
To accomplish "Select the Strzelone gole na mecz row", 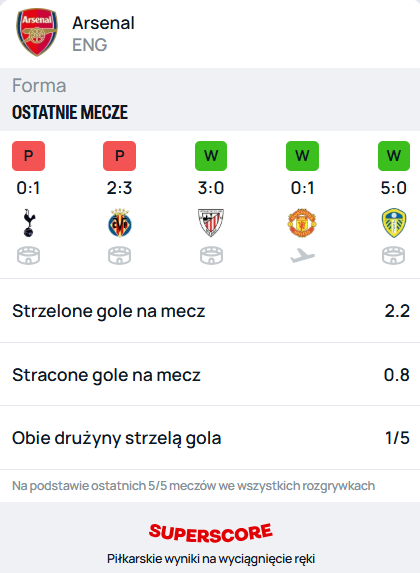I will (210, 311).
